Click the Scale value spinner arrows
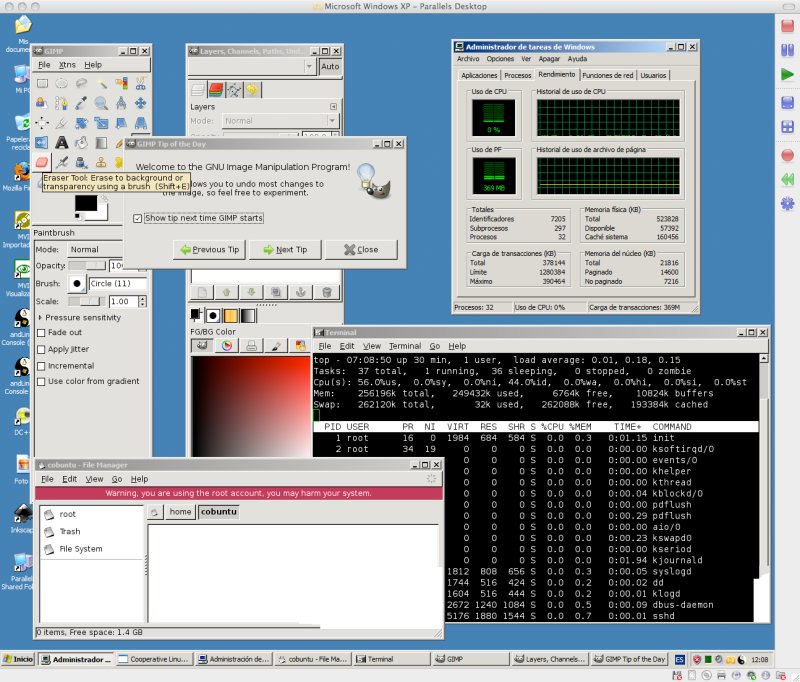 click(x=142, y=301)
